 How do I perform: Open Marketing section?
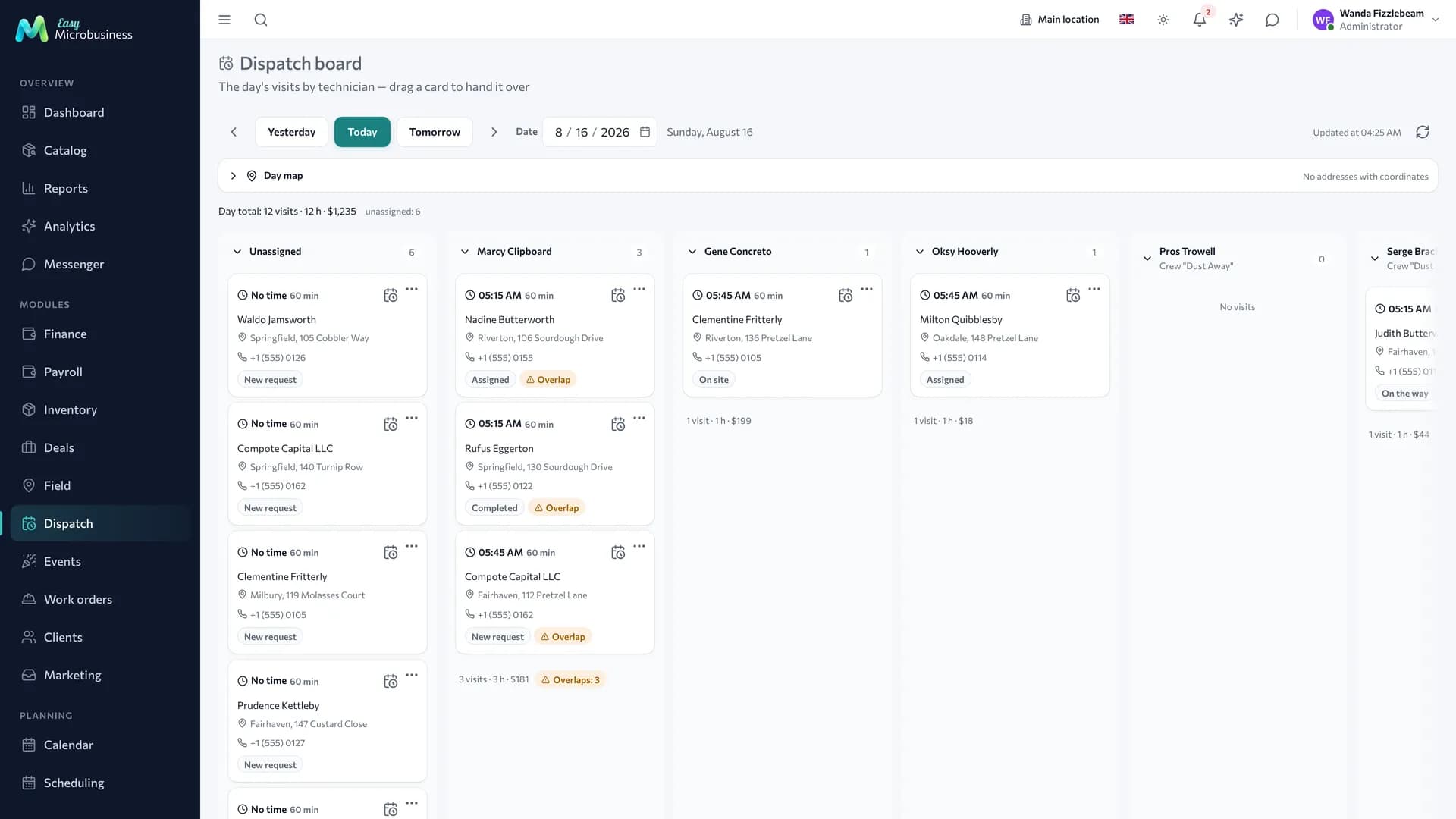pyautogui.click(x=100, y=675)
